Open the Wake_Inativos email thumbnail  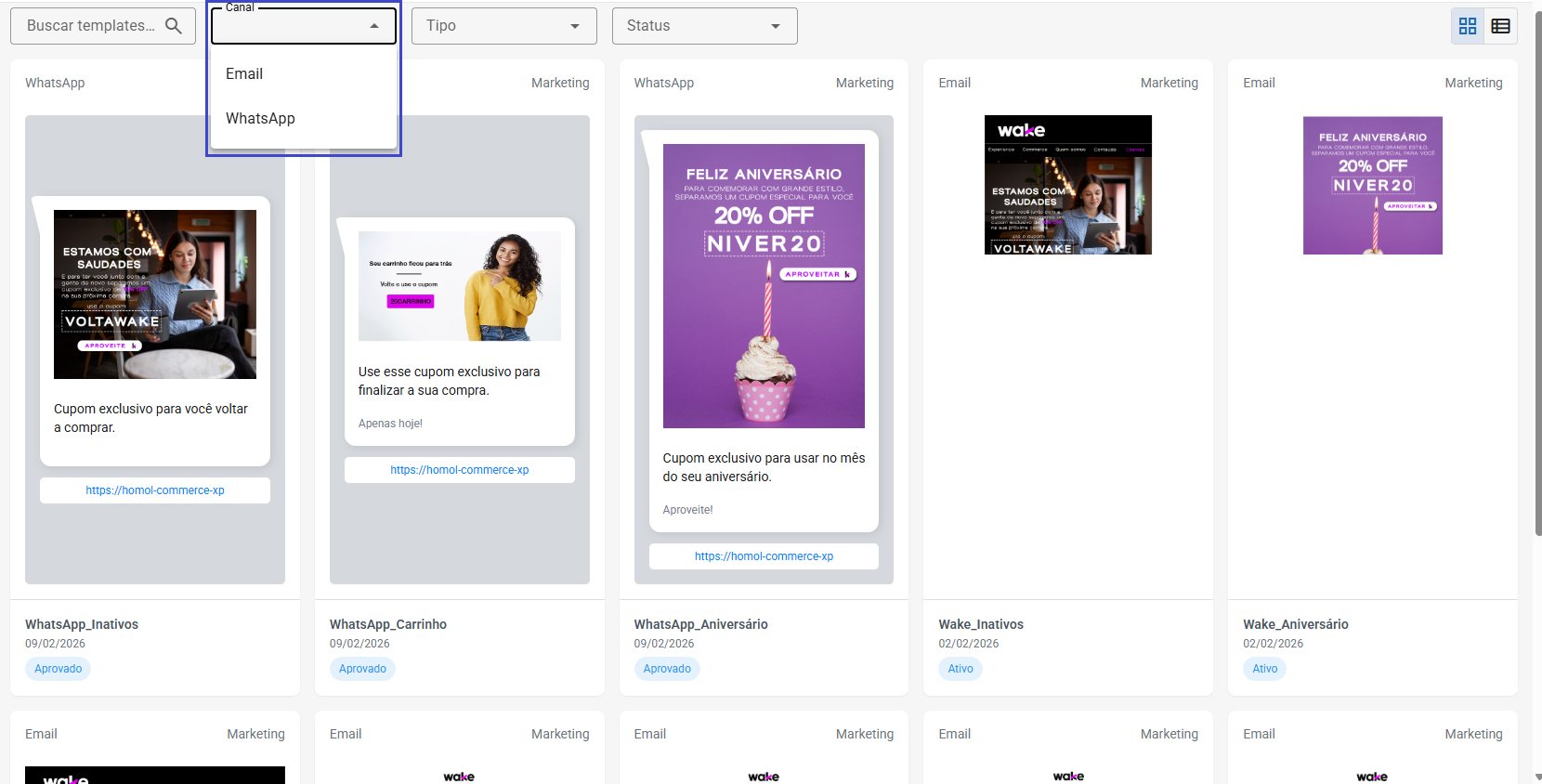click(x=1067, y=185)
